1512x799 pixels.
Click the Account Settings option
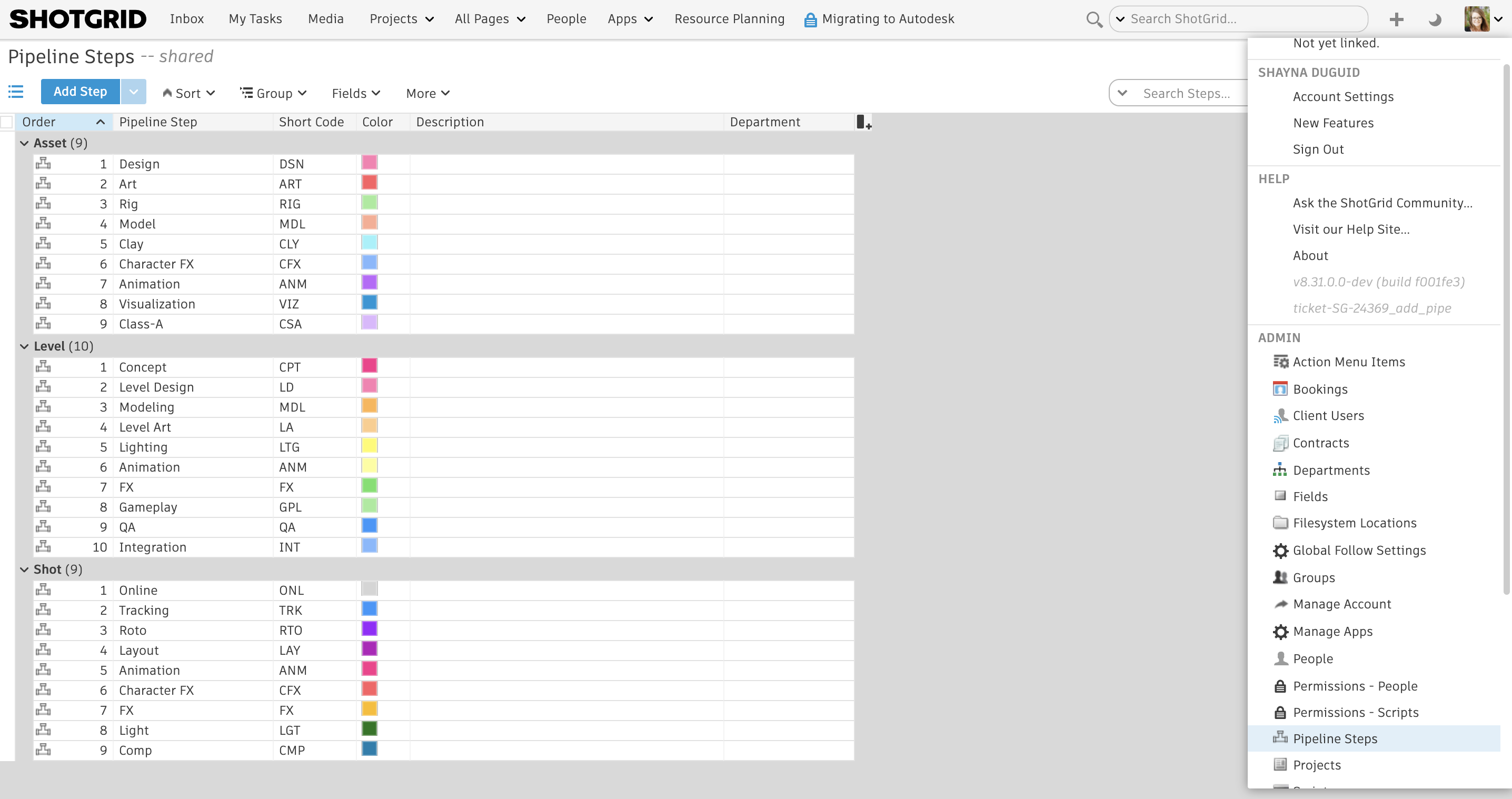click(1344, 97)
